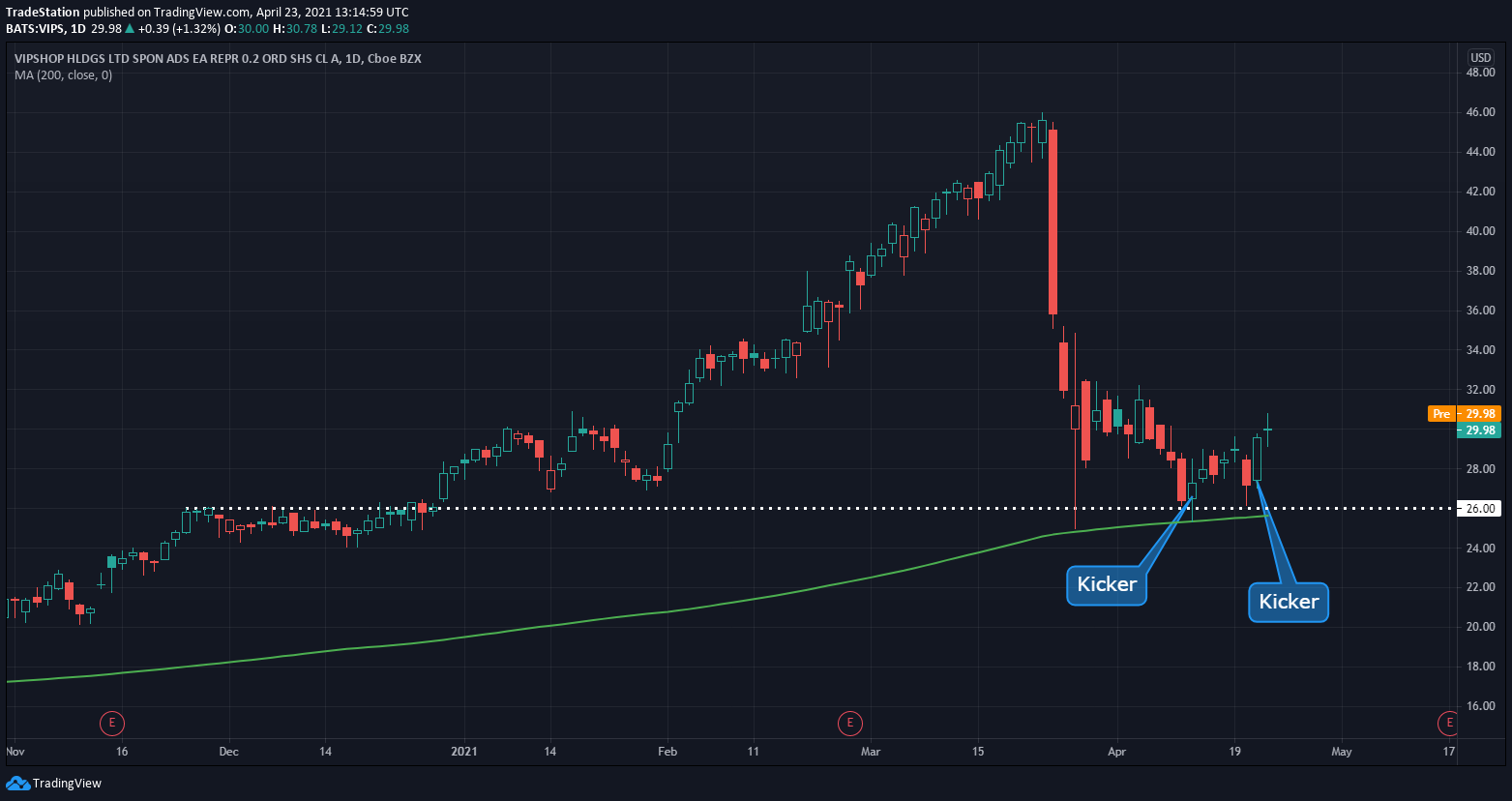1512x801 pixels.
Task: Click the orange Pre 29.98 price label
Action: 1464,414
